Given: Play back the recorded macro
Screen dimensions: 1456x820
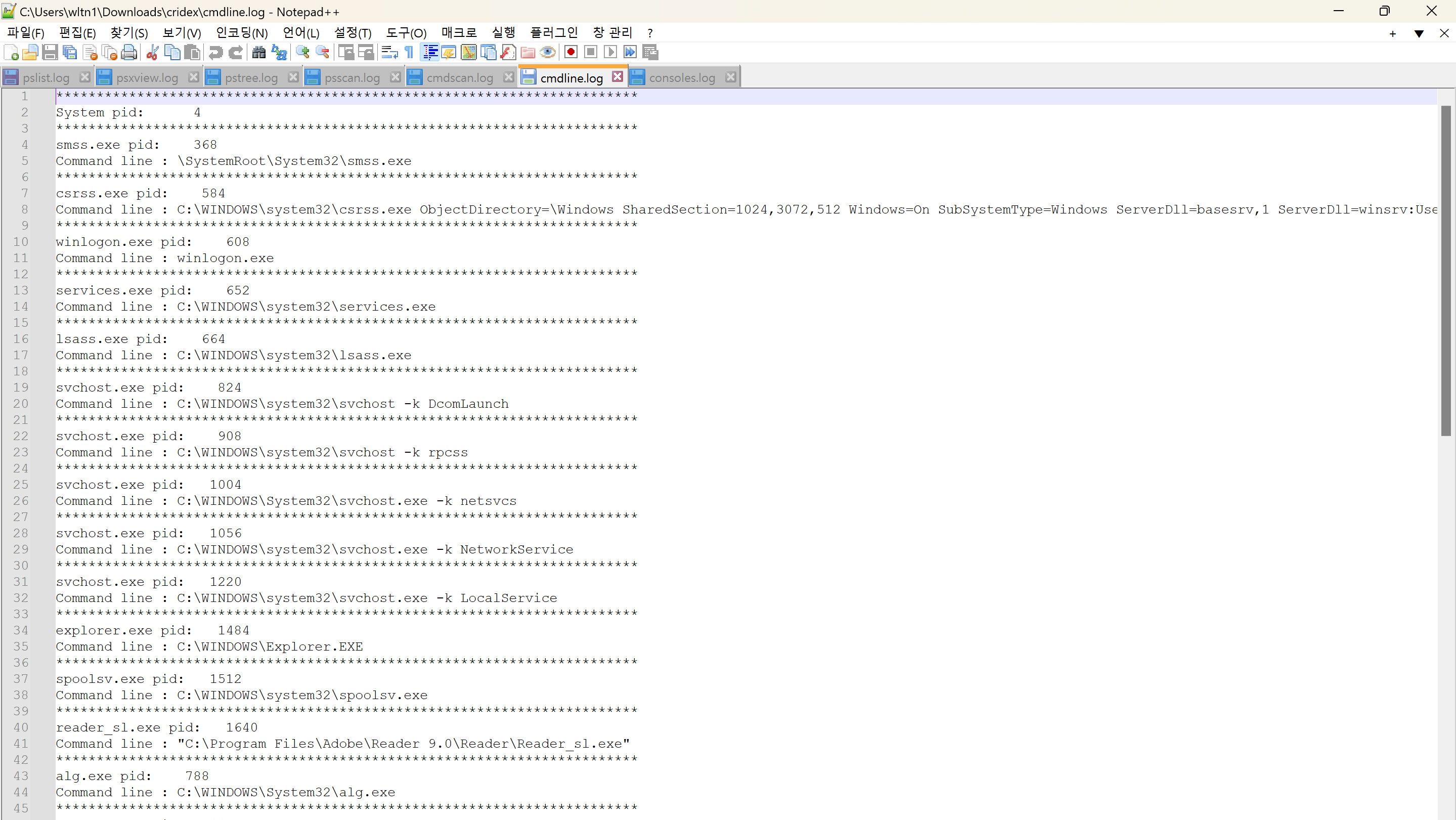Looking at the screenshot, I should click(610, 52).
